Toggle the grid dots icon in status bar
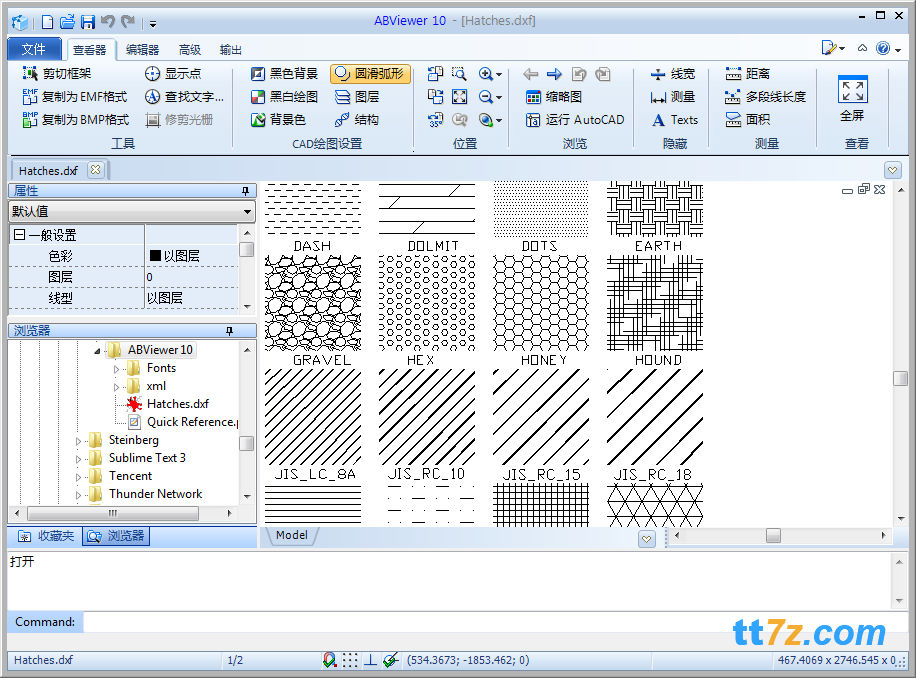Image resolution: width=916 pixels, height=678 pixels. click(350, 660)
